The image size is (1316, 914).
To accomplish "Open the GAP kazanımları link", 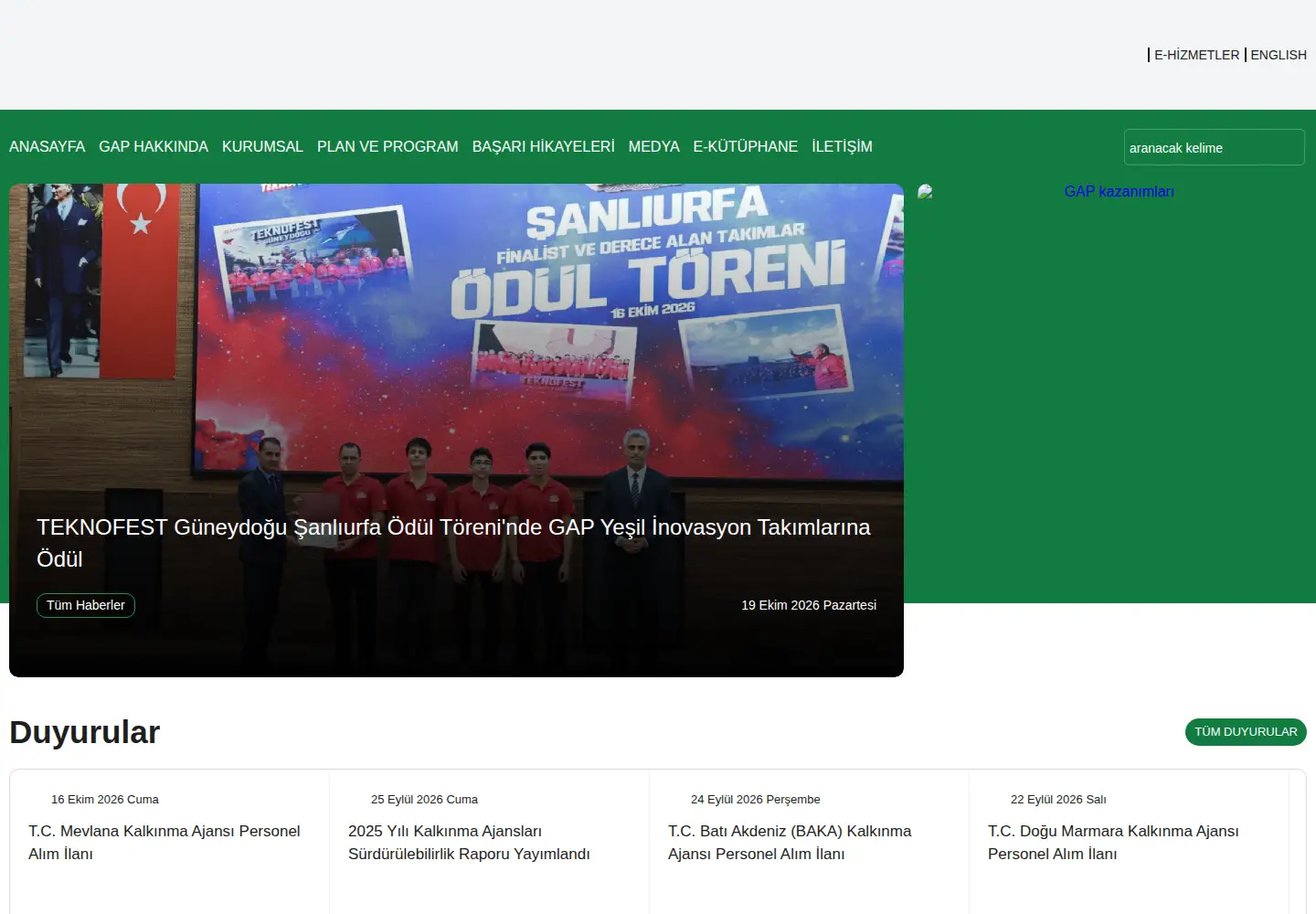I will pyautogui.click(x=1119, y=192).
